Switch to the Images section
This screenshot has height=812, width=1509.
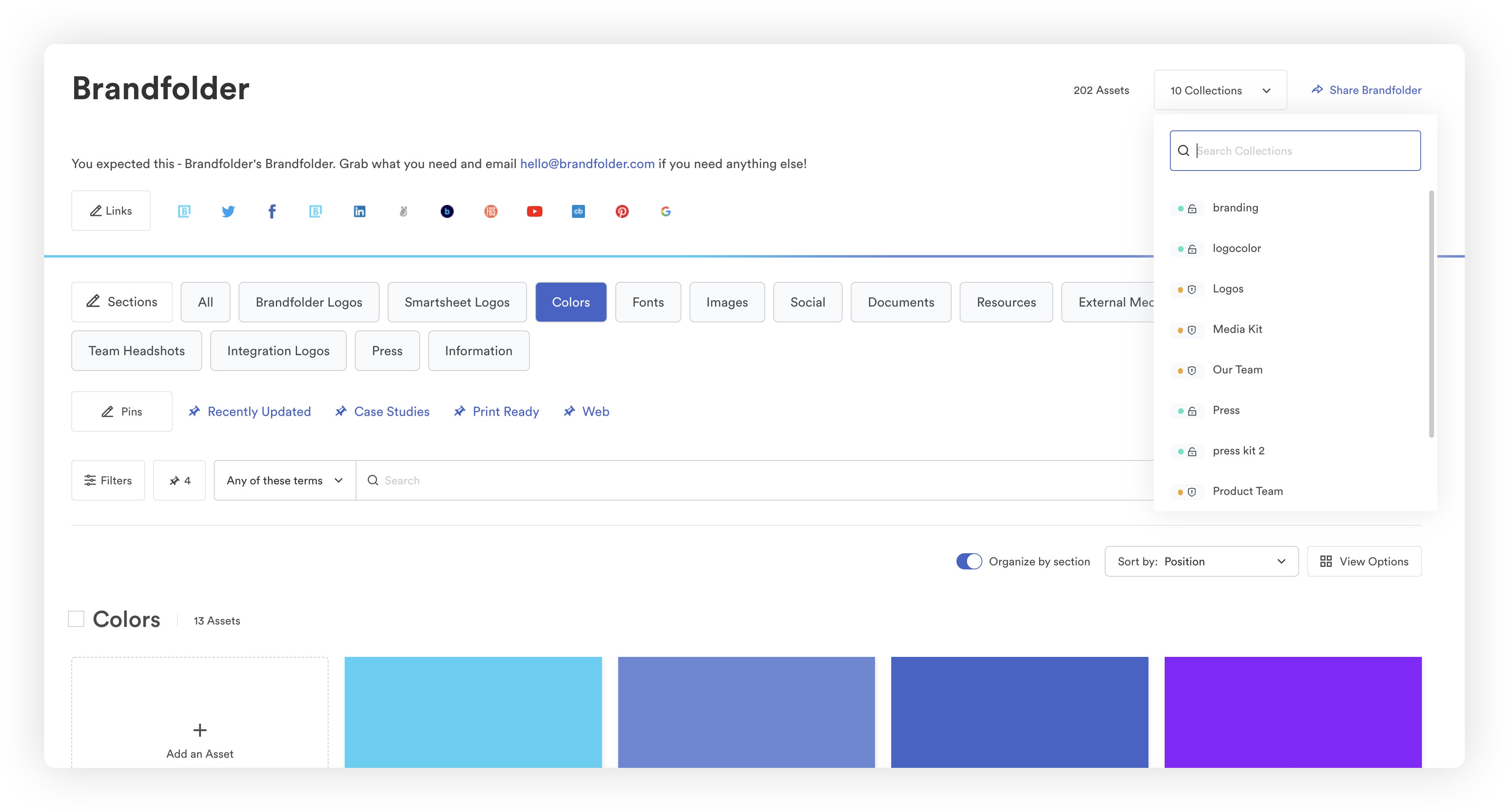point(727,302)
